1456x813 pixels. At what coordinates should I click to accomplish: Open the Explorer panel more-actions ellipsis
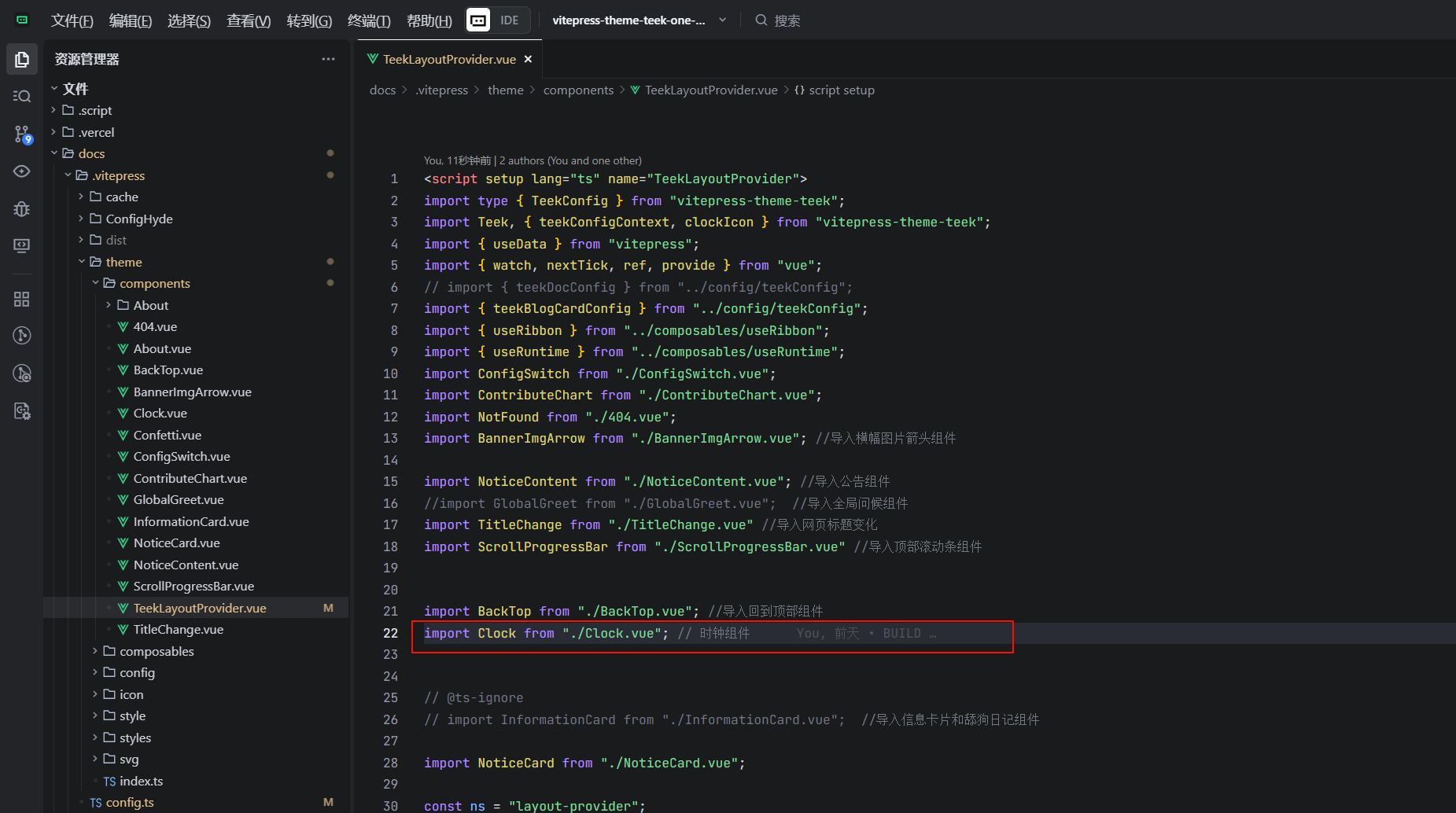[x=328, y=59]
